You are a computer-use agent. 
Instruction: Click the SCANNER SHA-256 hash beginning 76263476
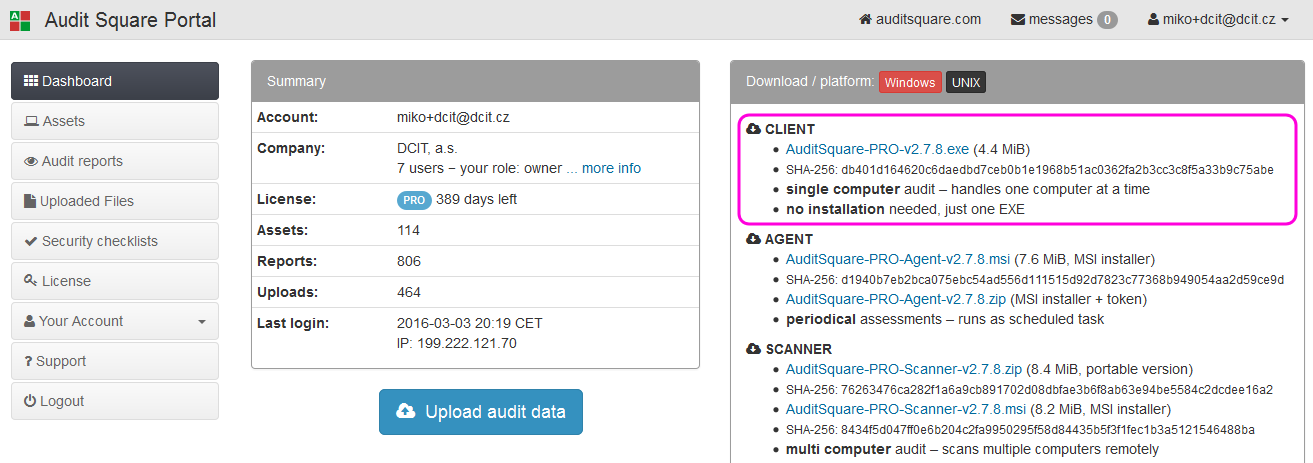[1057, 389]
